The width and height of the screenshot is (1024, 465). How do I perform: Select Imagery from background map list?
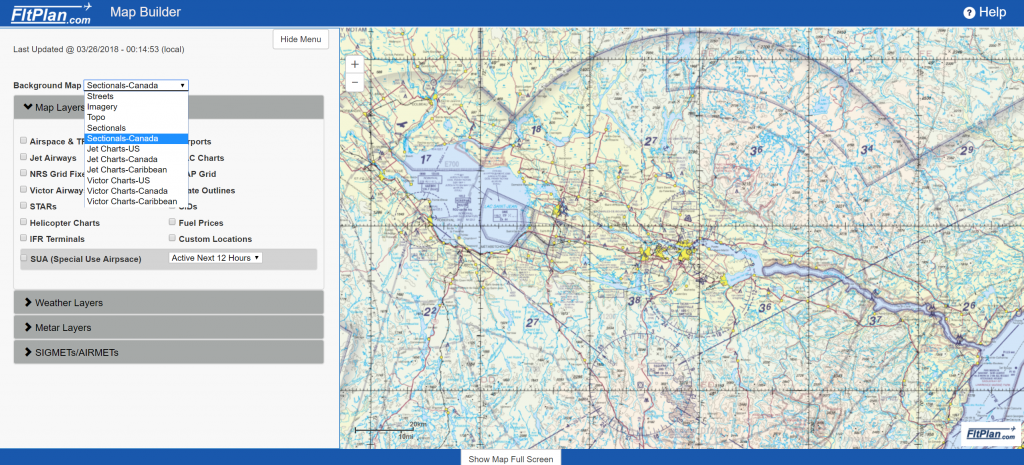tap(103, 107)
